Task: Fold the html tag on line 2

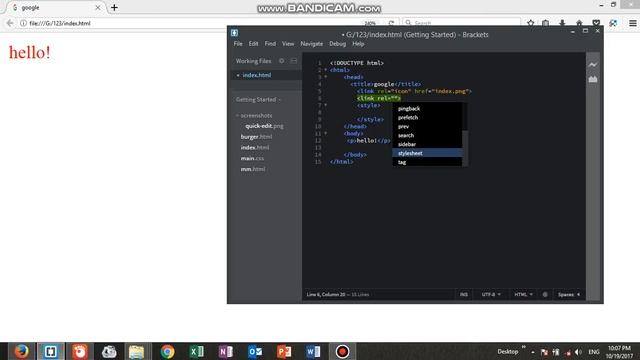Action: pyautogui.click(x=325, y=70)
